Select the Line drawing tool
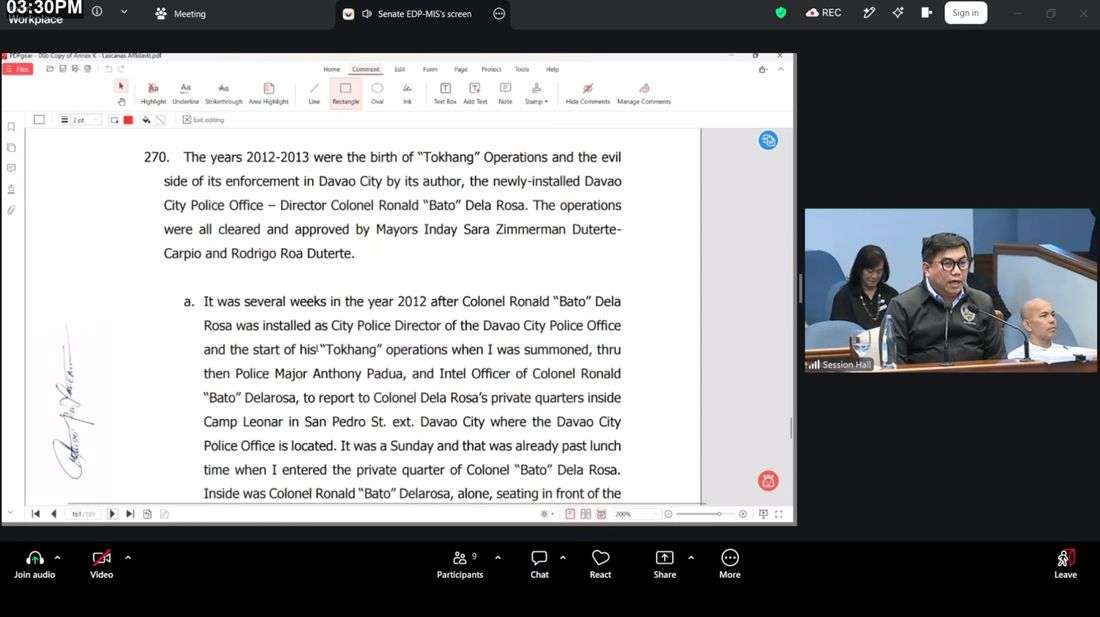Image resolution: width=1100 pixels, height=617 pixels. (314, 93)
